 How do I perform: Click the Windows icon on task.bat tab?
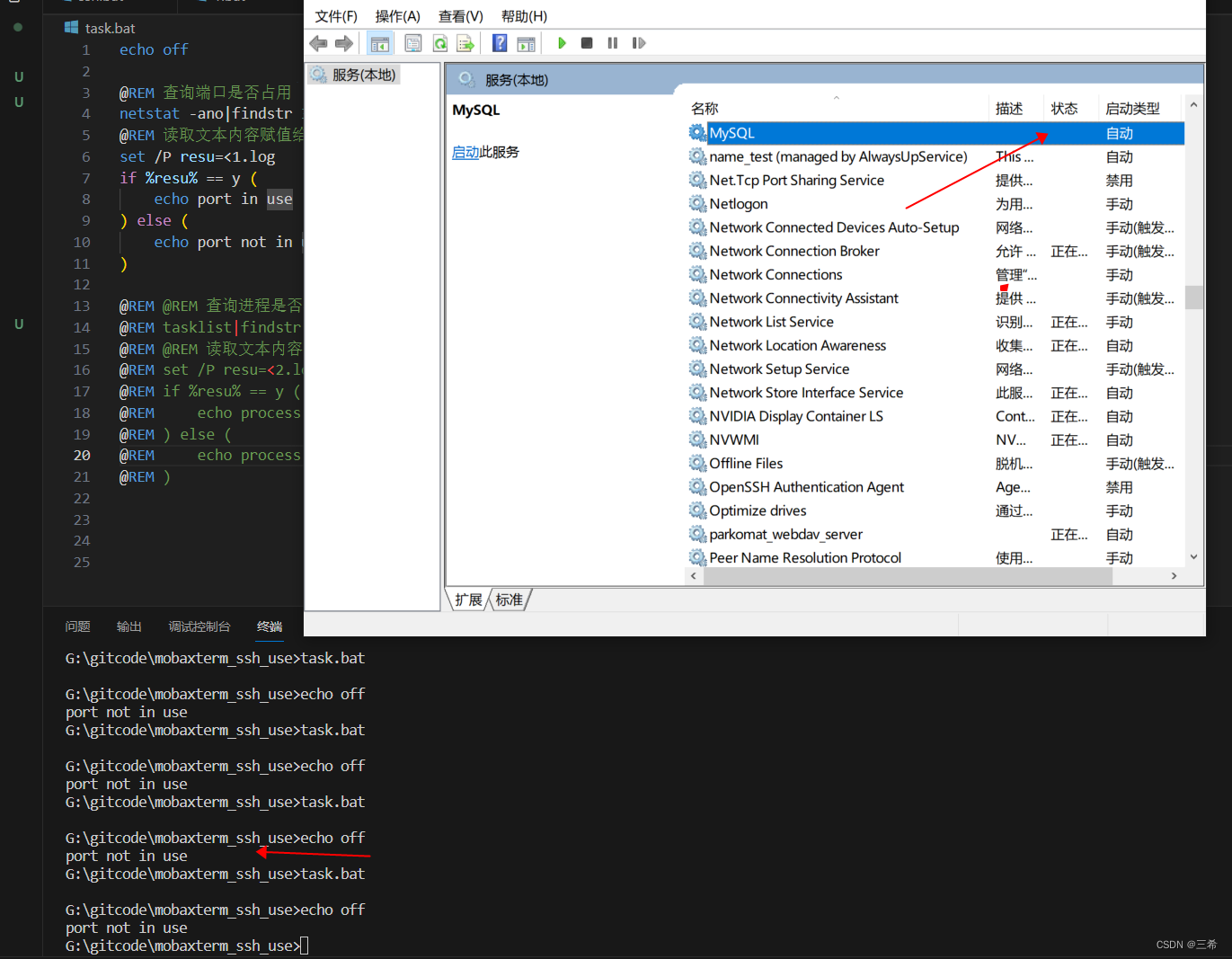[72, 28]
